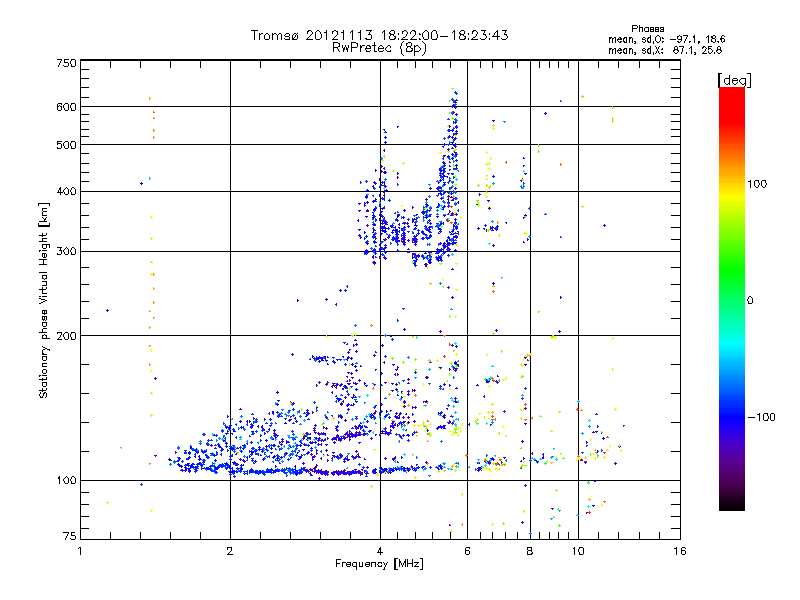Click the y-axis tick label '400'
Viewport: 800px width, 600px height.
[67, 192]
